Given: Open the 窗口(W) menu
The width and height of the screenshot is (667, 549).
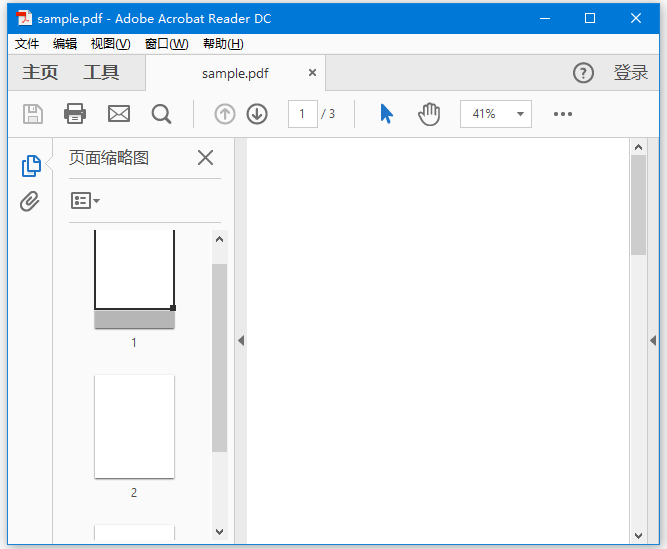Looking at the screenshot, I should coord(166,44).
